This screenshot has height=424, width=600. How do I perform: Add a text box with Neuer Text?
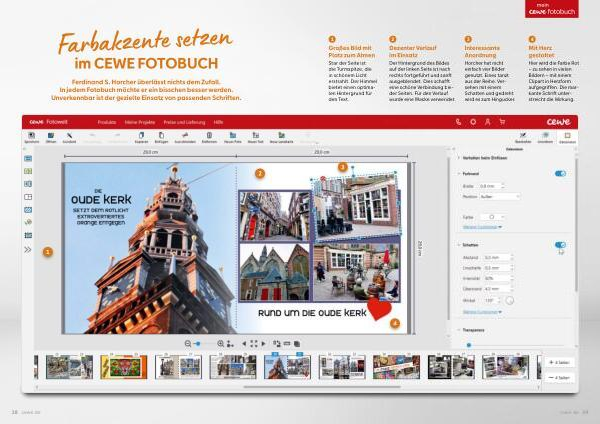point(256,135)
